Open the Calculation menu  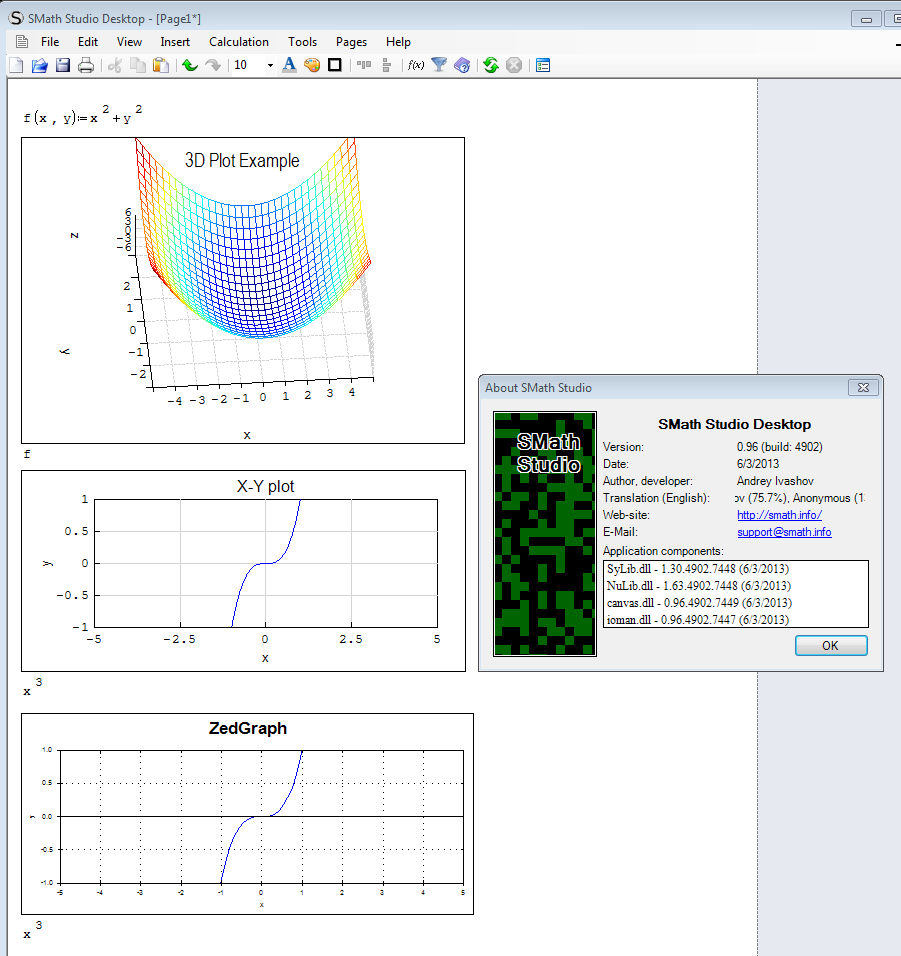[x=238, y=42]
